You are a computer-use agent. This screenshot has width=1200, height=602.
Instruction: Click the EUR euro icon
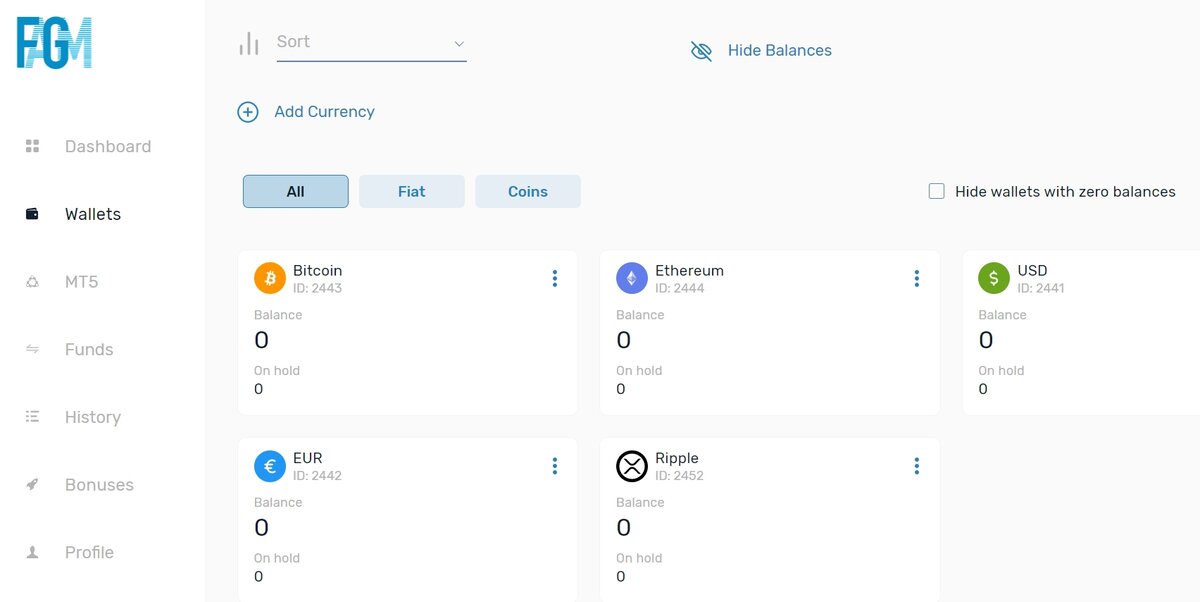[x=270, y=466]
